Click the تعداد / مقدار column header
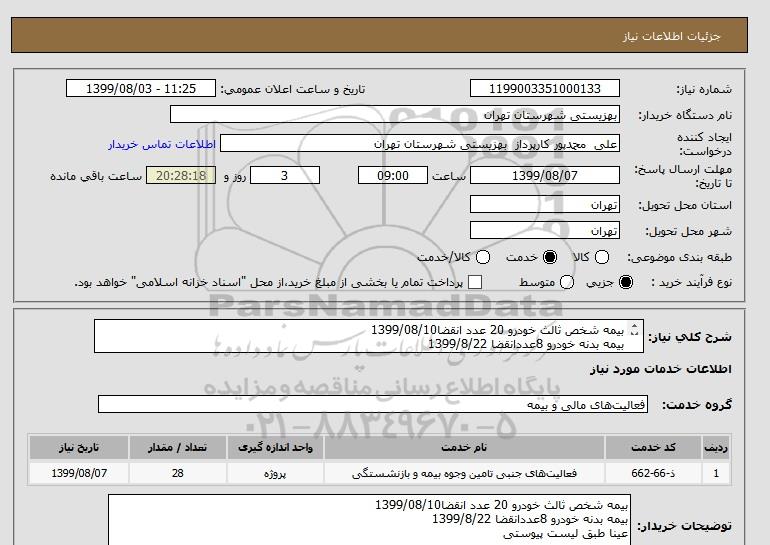 tap(177, 447)
